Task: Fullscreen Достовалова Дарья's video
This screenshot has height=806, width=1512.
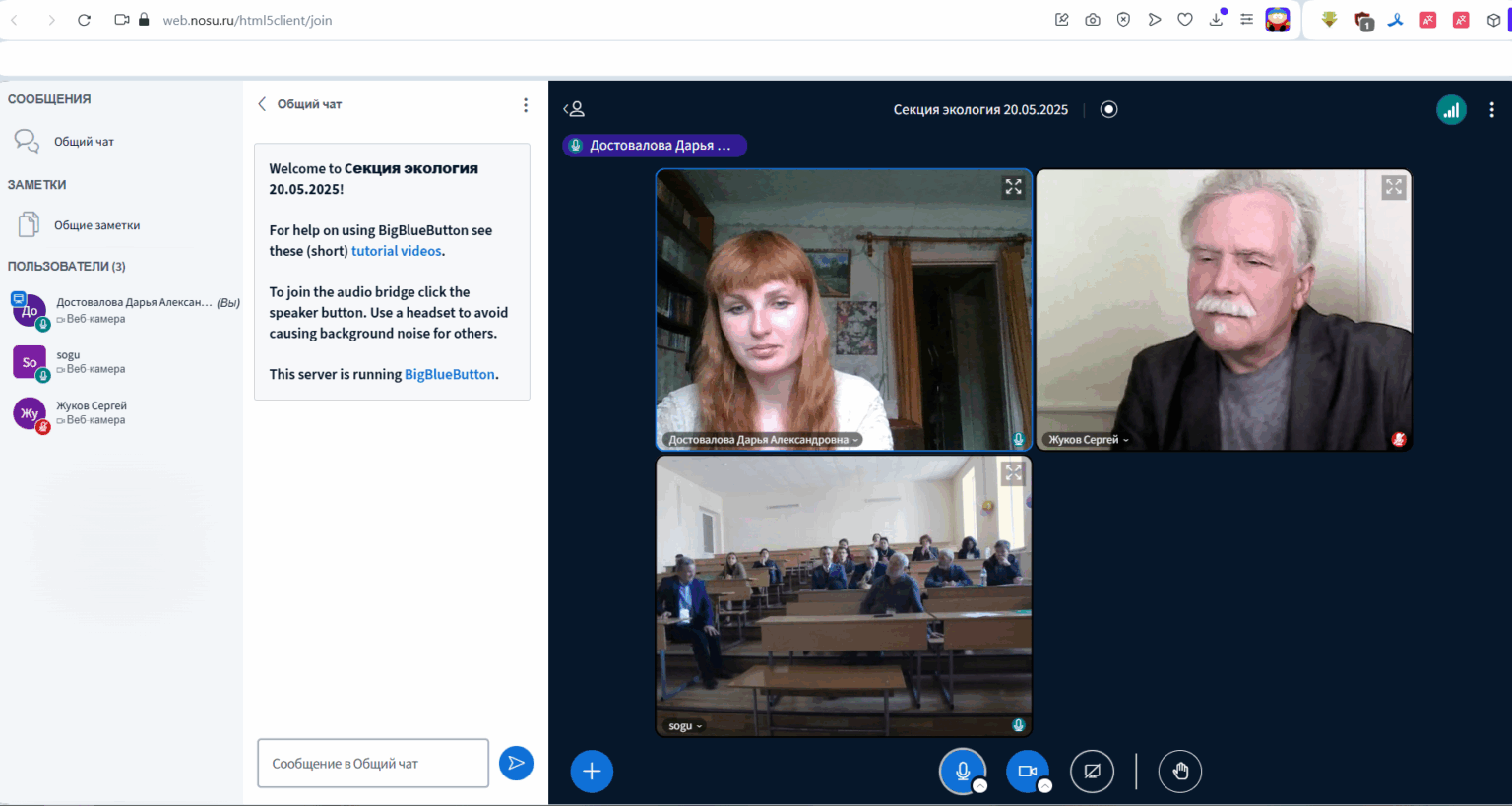Action: coord(1013,187)
